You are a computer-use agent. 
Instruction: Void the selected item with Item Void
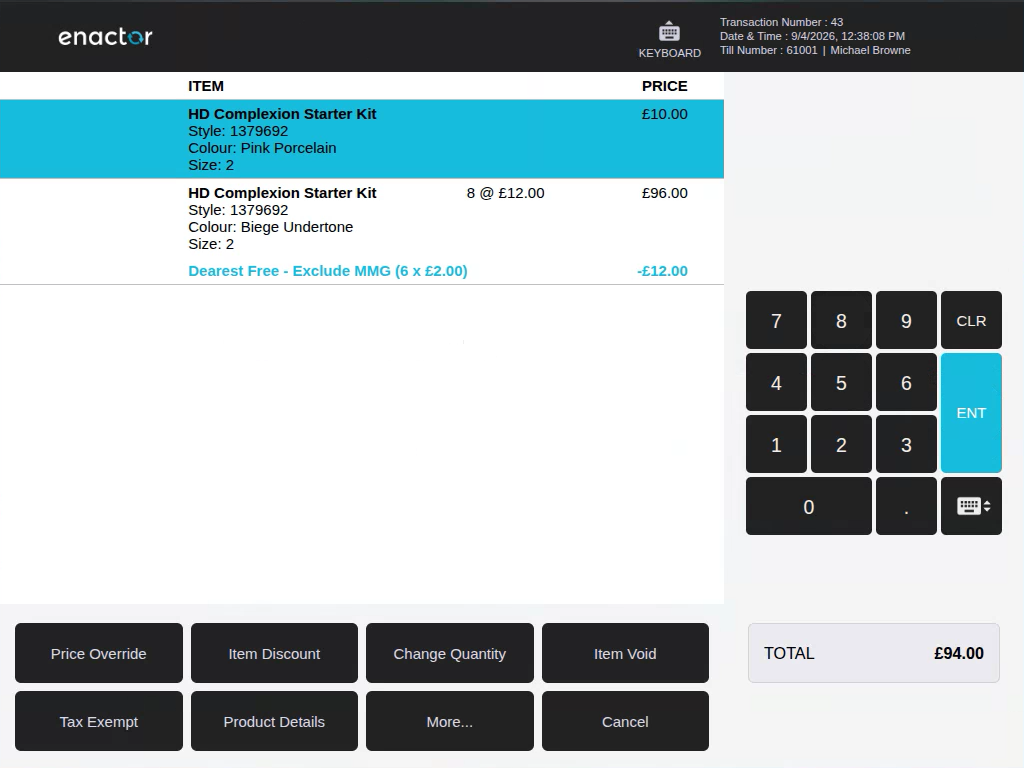pos(625,653)
